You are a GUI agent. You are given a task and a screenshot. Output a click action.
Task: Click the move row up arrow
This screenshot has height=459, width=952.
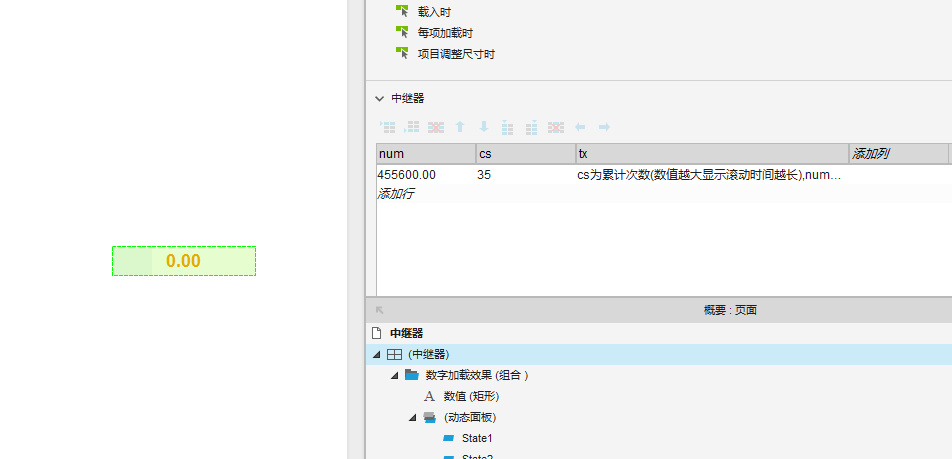click(460, 127)
